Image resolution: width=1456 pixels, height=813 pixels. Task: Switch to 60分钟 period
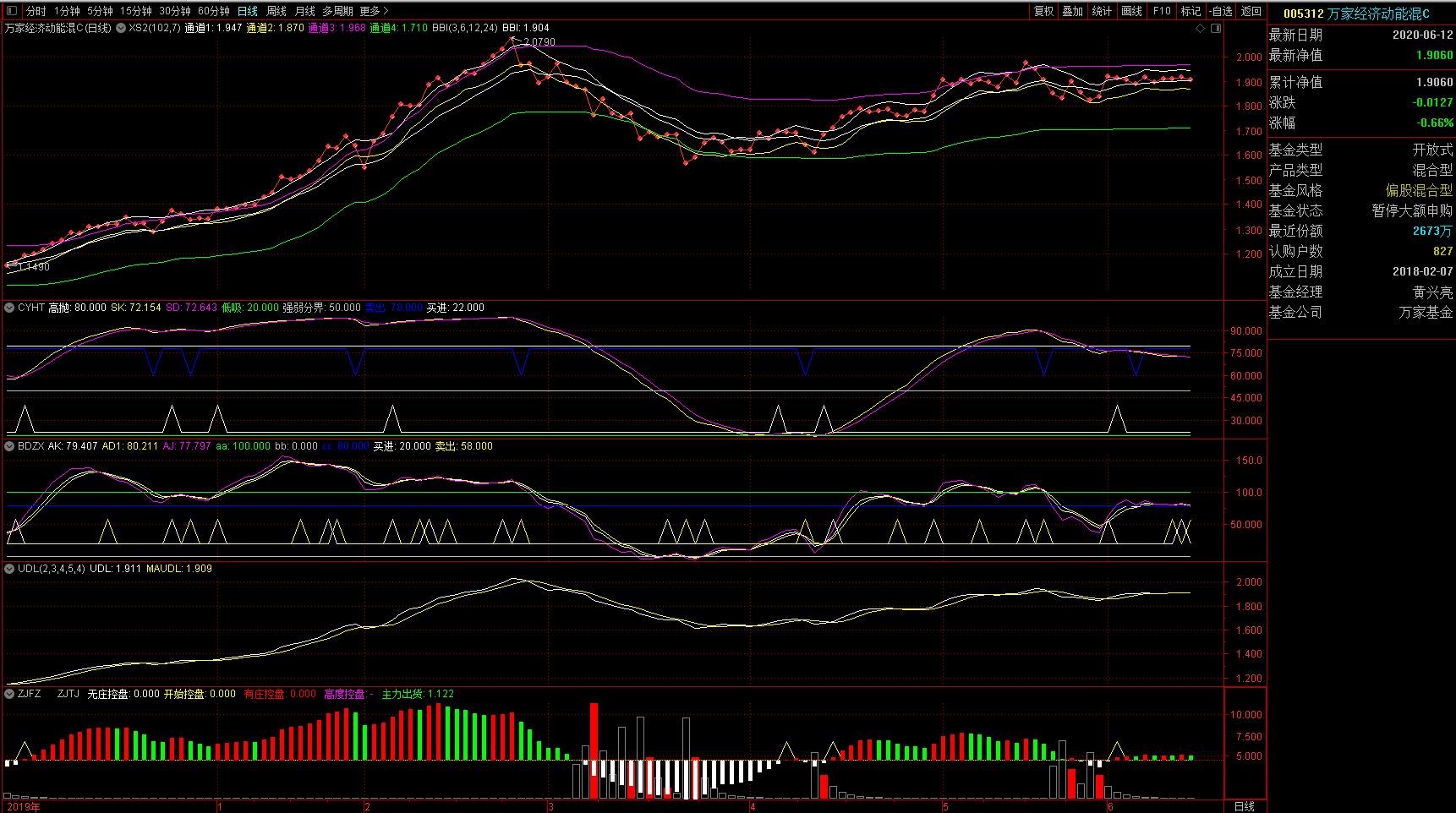(214, 11)
